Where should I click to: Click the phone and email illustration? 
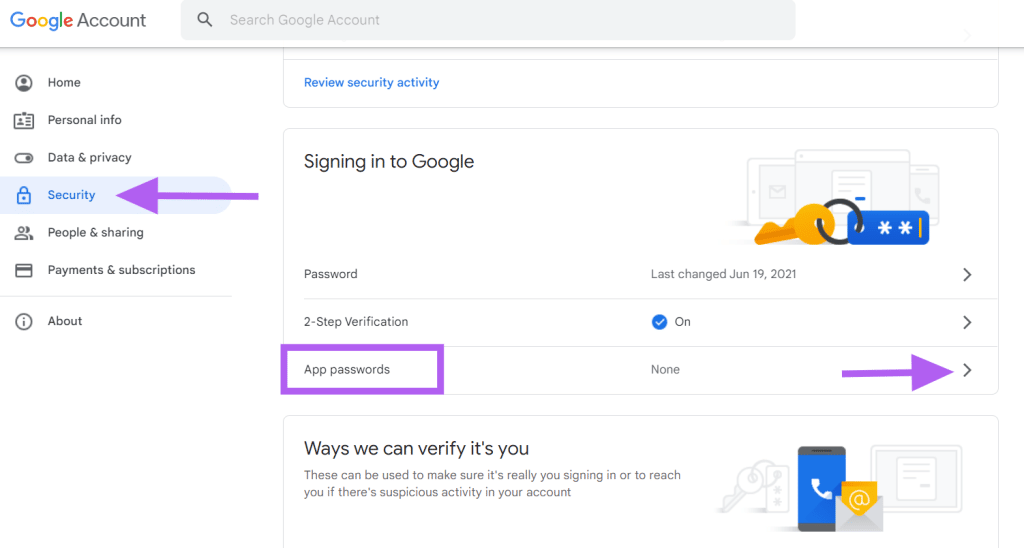click(841, 488)
